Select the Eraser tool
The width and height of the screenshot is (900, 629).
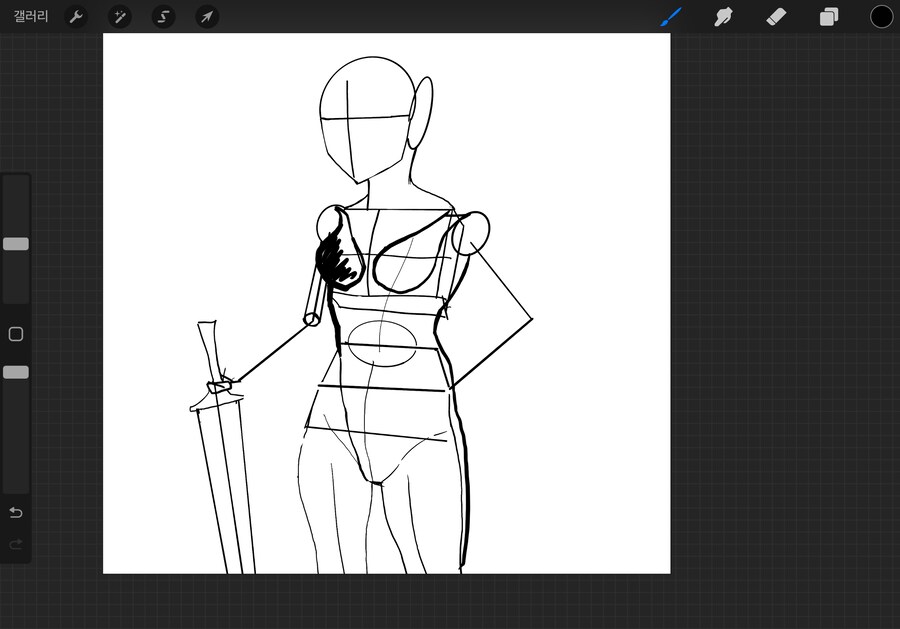776,17
